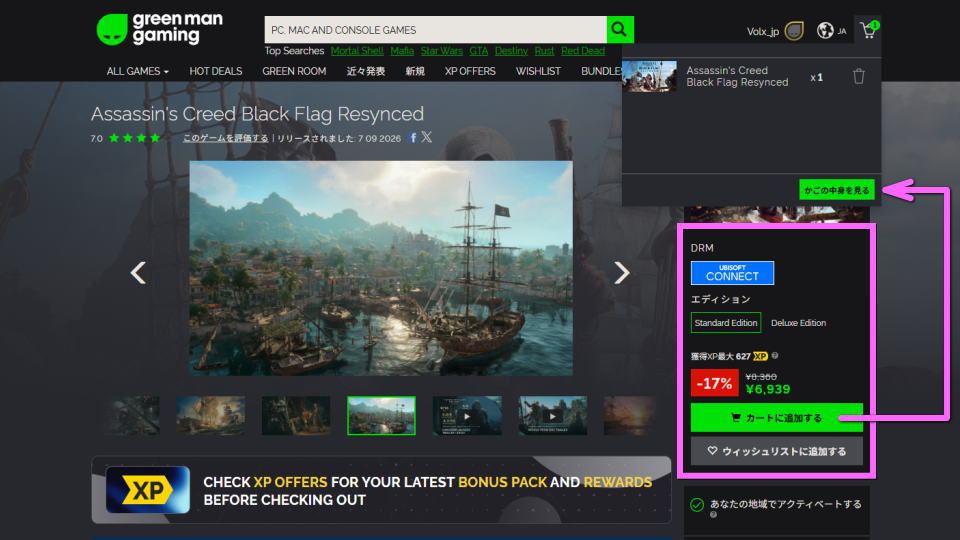The height and width of the screenshot is (540, 960).
Task: Click the Star Wars top search link
Action: tap(441, 51)
